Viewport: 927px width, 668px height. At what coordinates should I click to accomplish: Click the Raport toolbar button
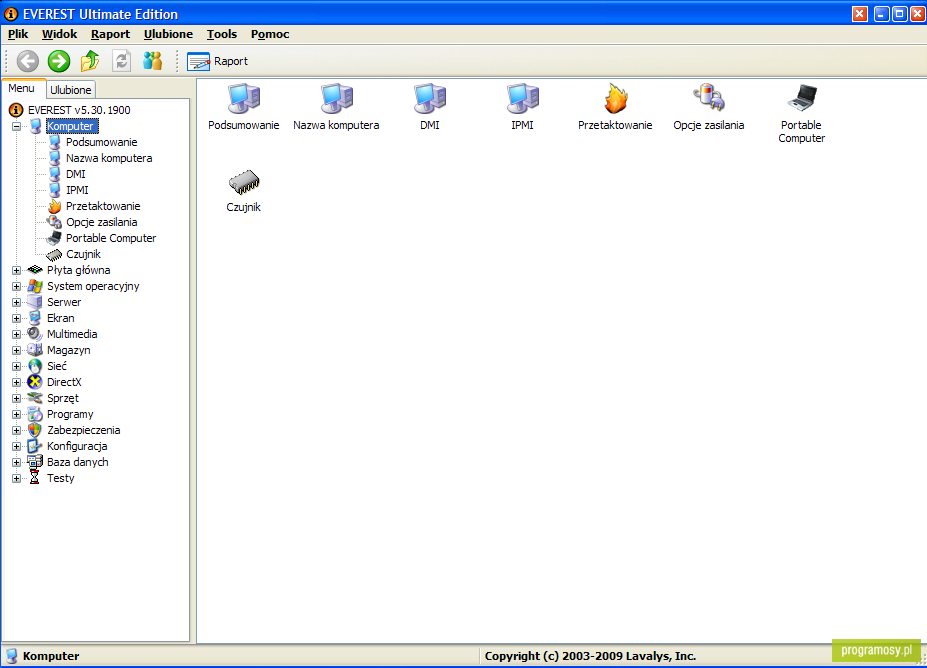(x=218, y=61)
